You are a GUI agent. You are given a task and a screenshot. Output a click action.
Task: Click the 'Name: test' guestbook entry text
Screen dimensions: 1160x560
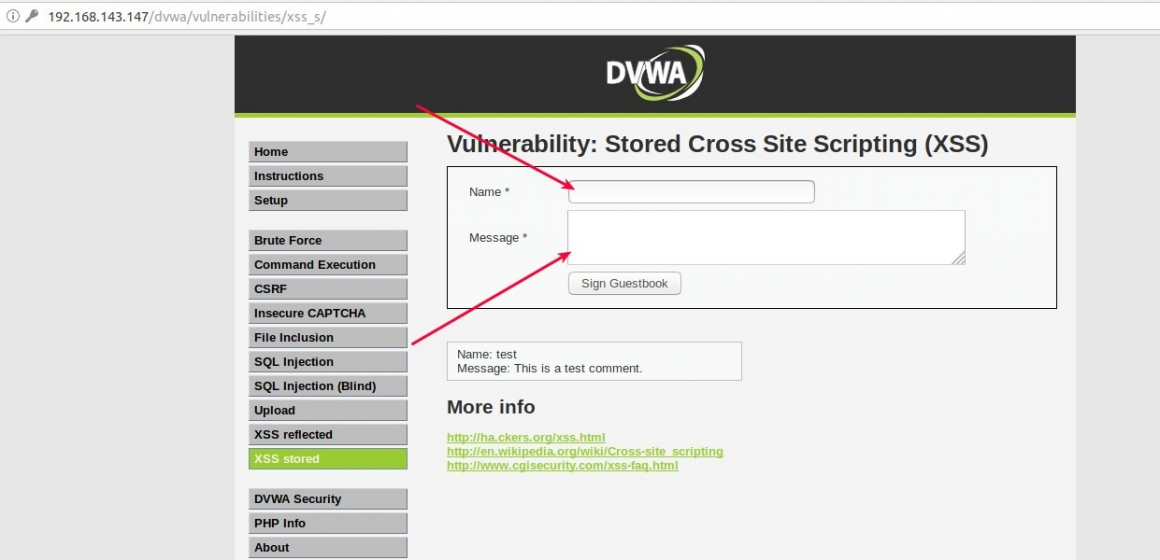[487, 354]
